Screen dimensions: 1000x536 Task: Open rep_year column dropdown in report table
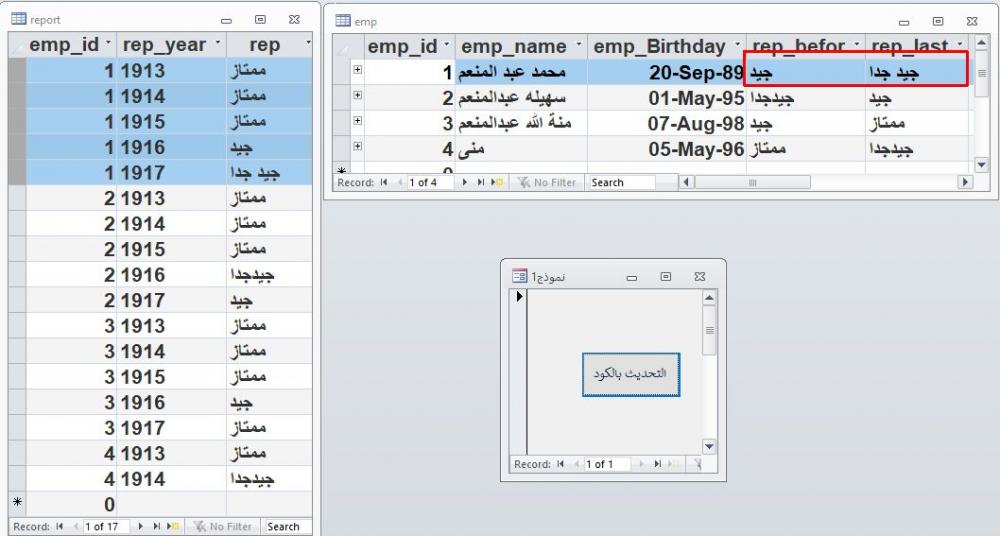tap(213, 44)
